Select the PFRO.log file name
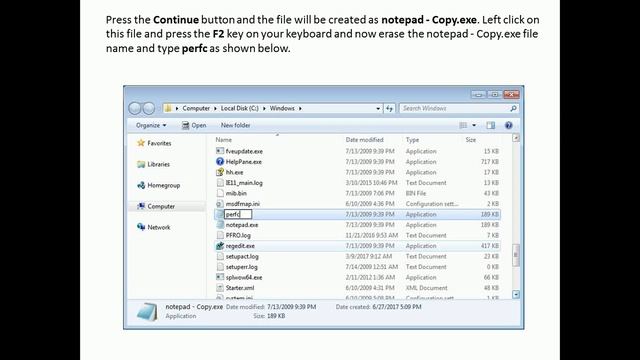The image size is (640, 360). click(238, 236)
